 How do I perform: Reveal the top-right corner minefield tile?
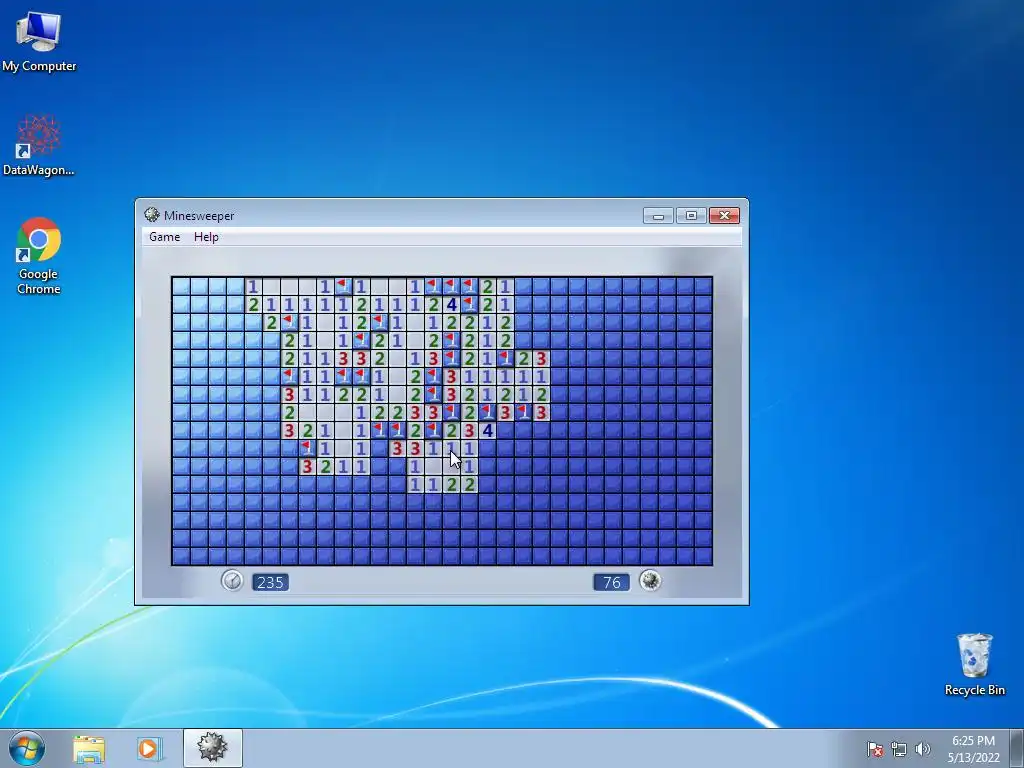click(x=703, y=286)
